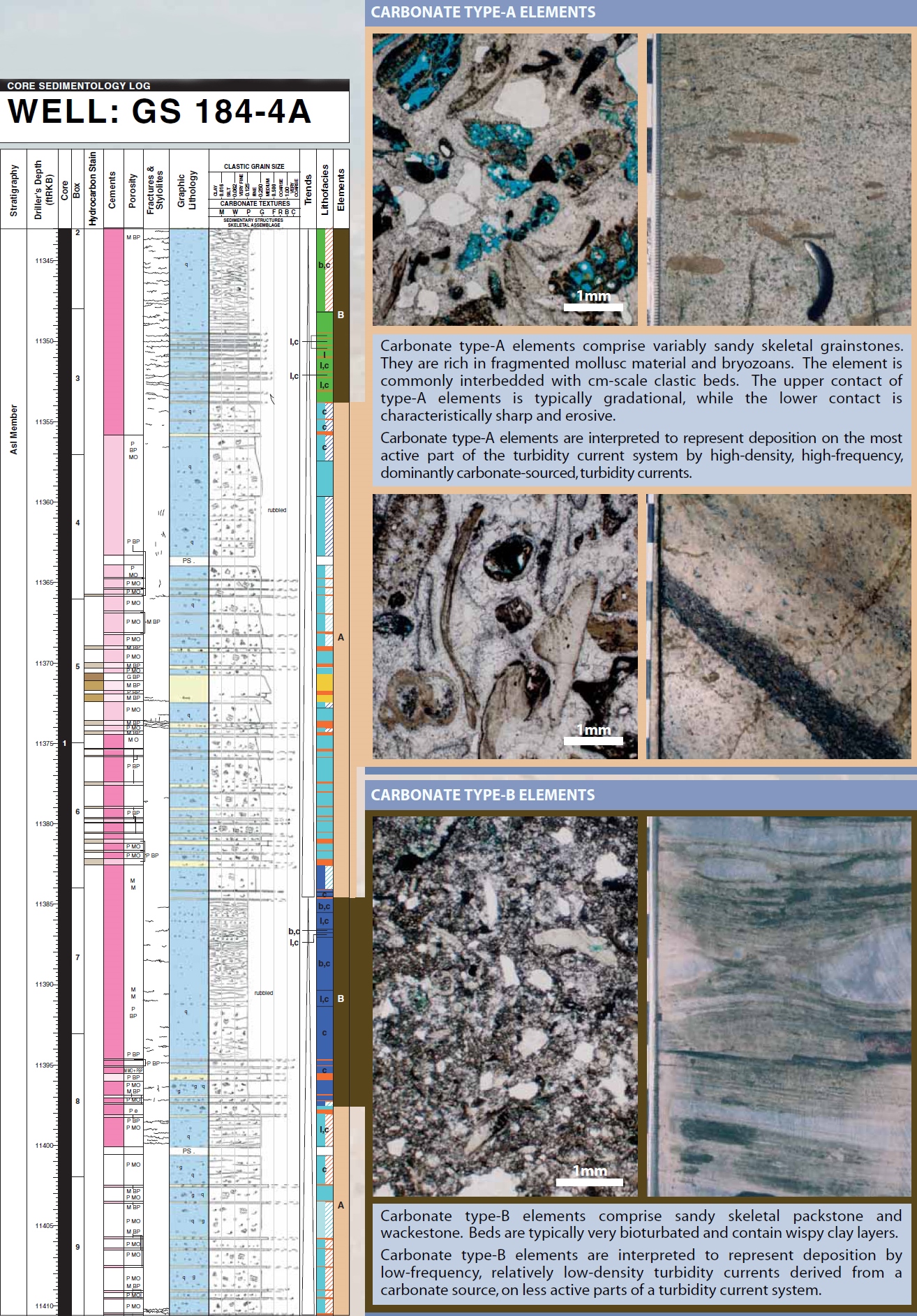Click the Type-B thin section microphotograph
Screen dimensions: 917x1316
pos(505,1006)
